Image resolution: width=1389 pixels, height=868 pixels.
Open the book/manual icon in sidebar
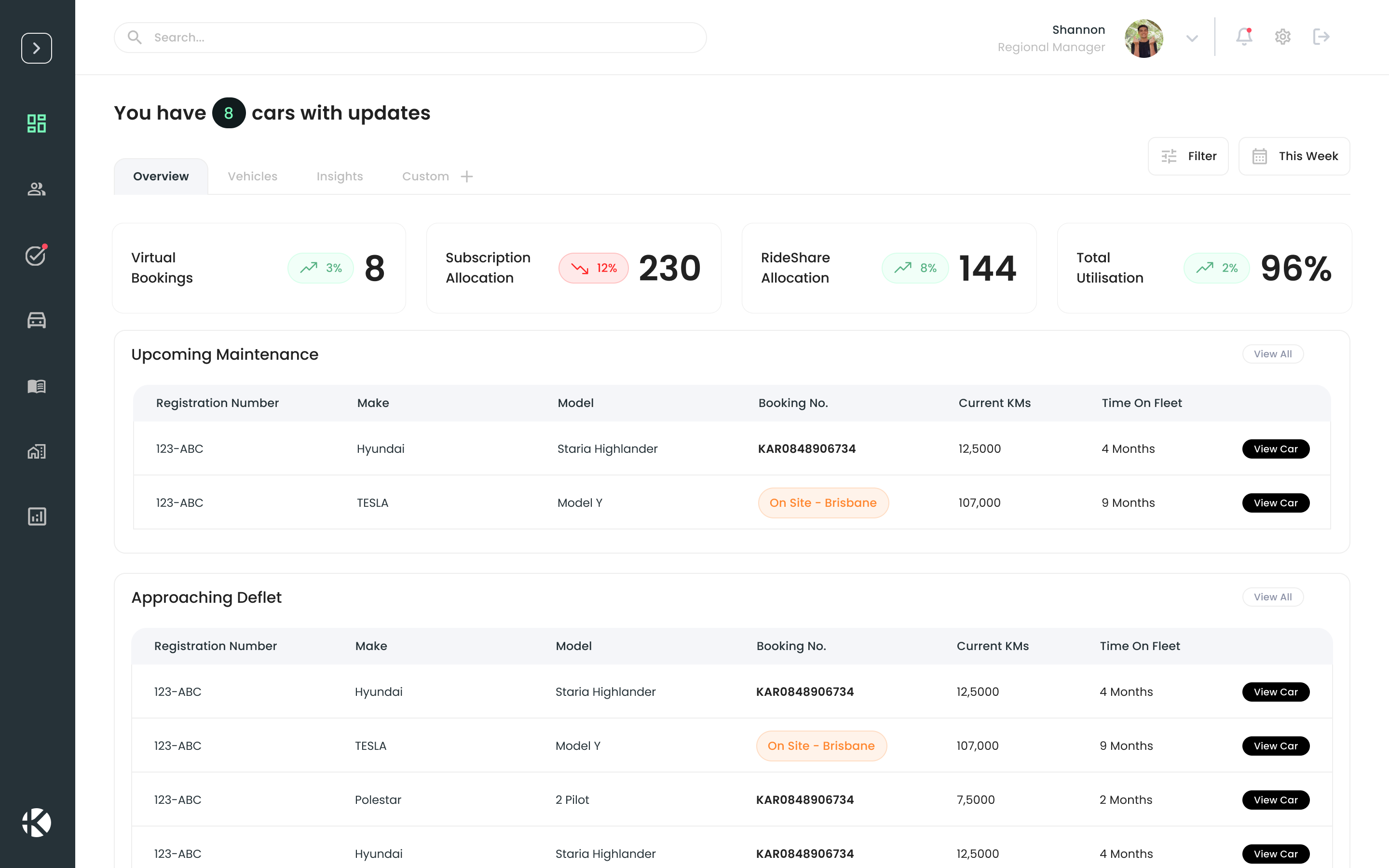(x=36, y=386)
